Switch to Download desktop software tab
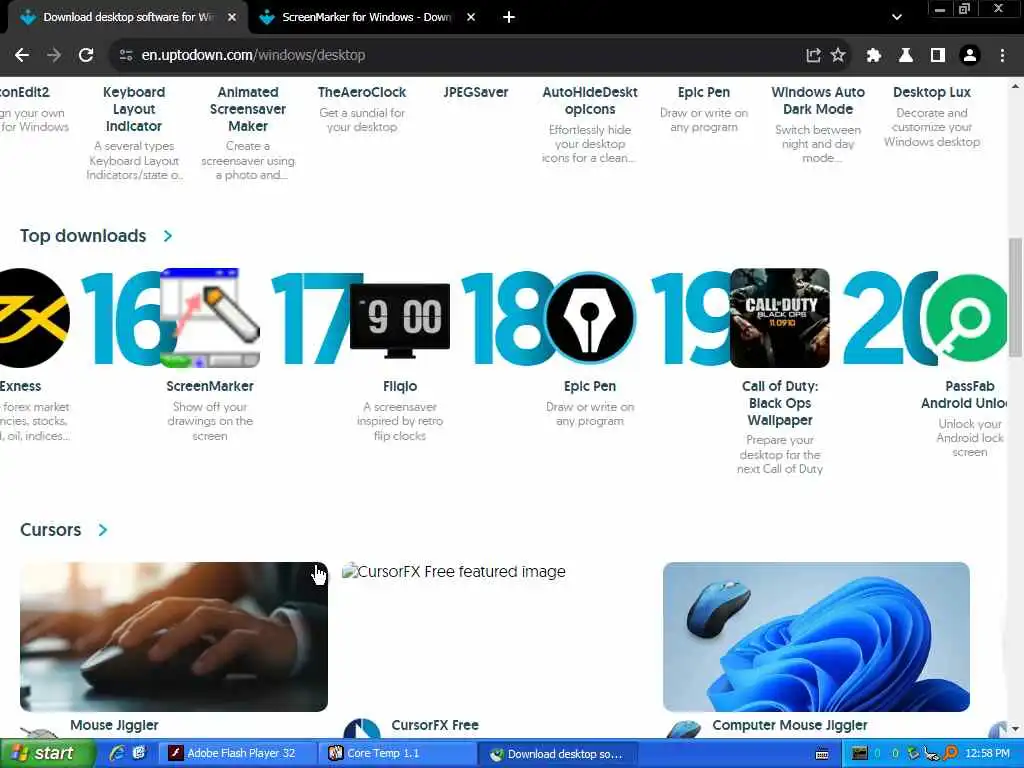This screenshot has height=768, width=1024. [x=129, y=18]
